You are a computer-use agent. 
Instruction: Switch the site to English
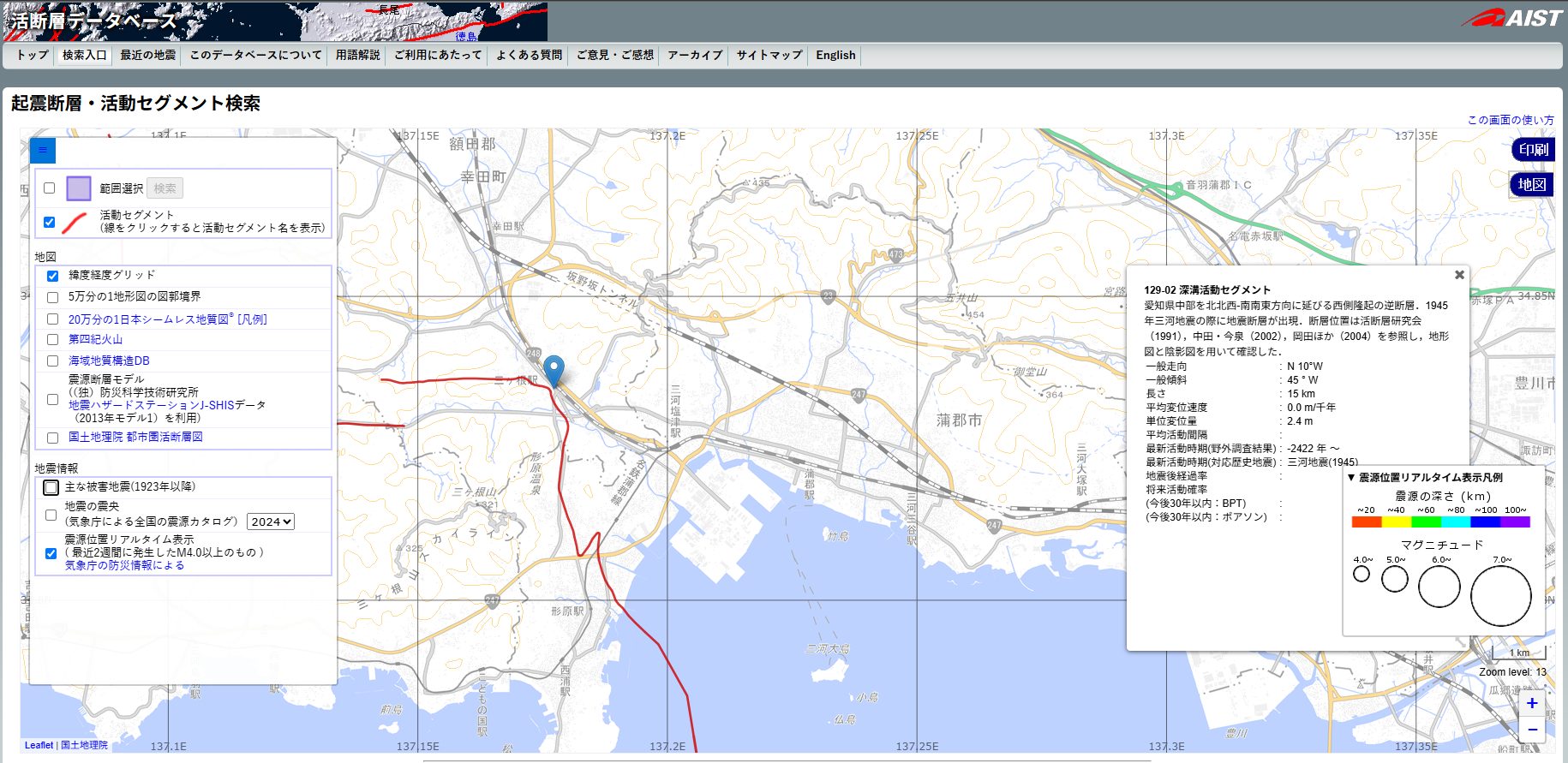click(x=835, y=55)
